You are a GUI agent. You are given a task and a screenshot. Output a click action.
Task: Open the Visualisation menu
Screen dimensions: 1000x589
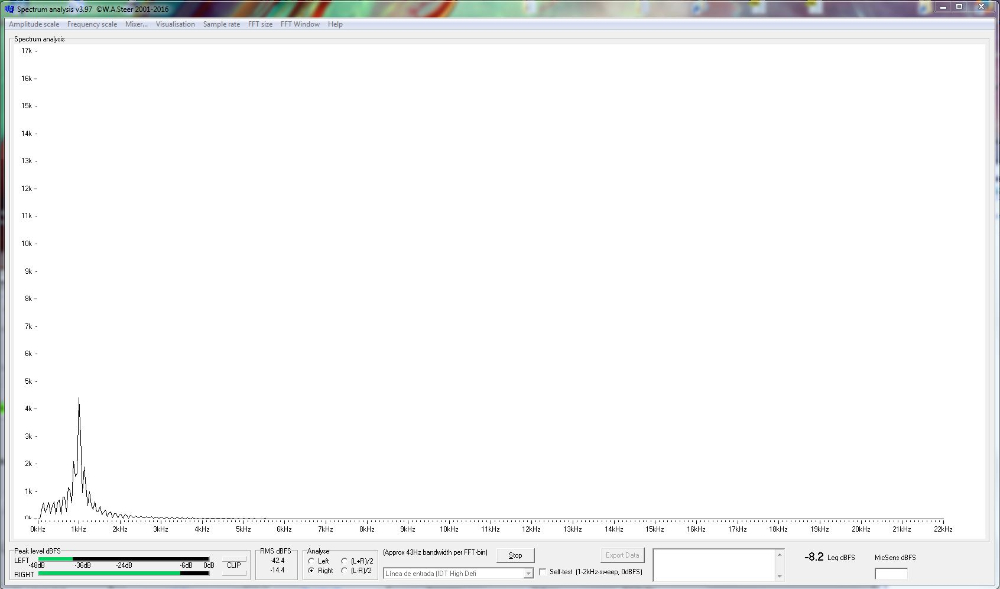pos(175,24)
